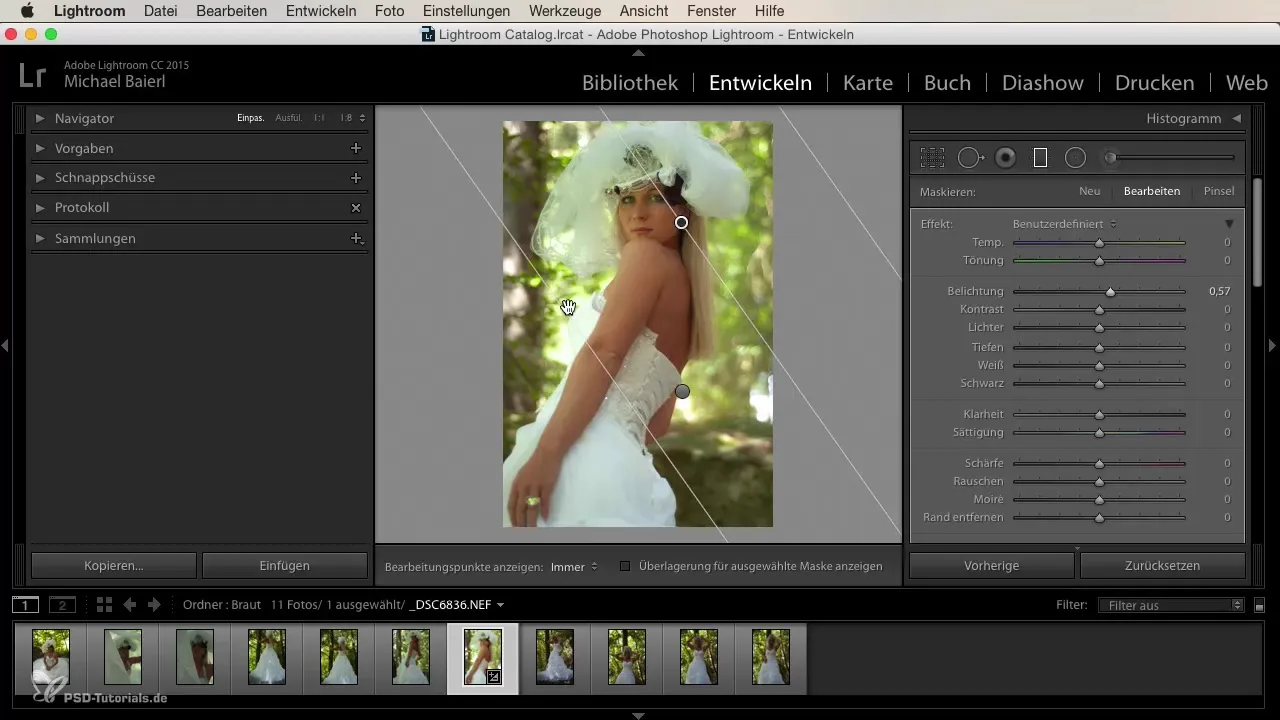This screenshot has width=1280, height=720.
Task: Click the Belichtung slider handle
Action: (1110, 292)
